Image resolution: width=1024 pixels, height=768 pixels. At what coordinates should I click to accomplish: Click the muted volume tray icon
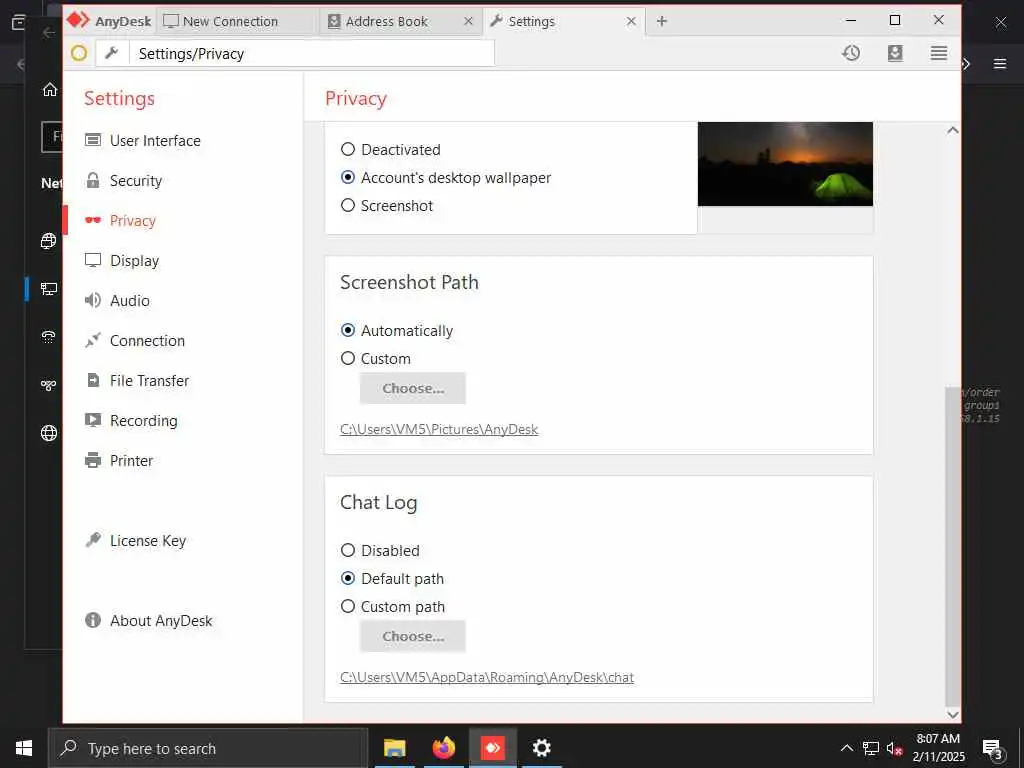[894, 748]
